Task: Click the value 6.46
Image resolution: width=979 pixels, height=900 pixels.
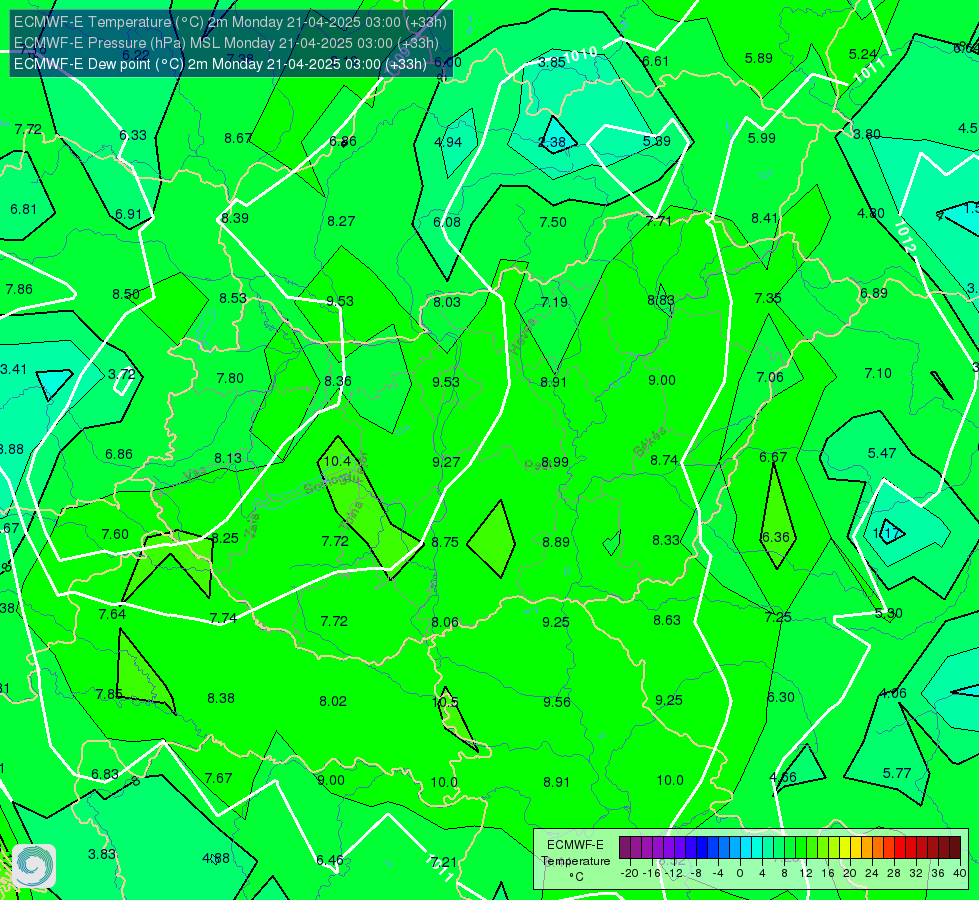Action: click(330, 861)
